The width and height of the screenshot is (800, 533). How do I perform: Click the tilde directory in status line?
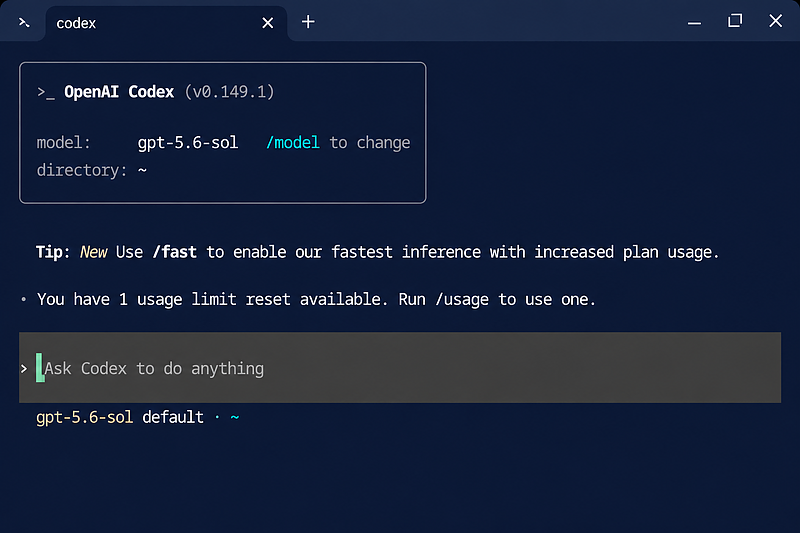click(x=235, y=418)
